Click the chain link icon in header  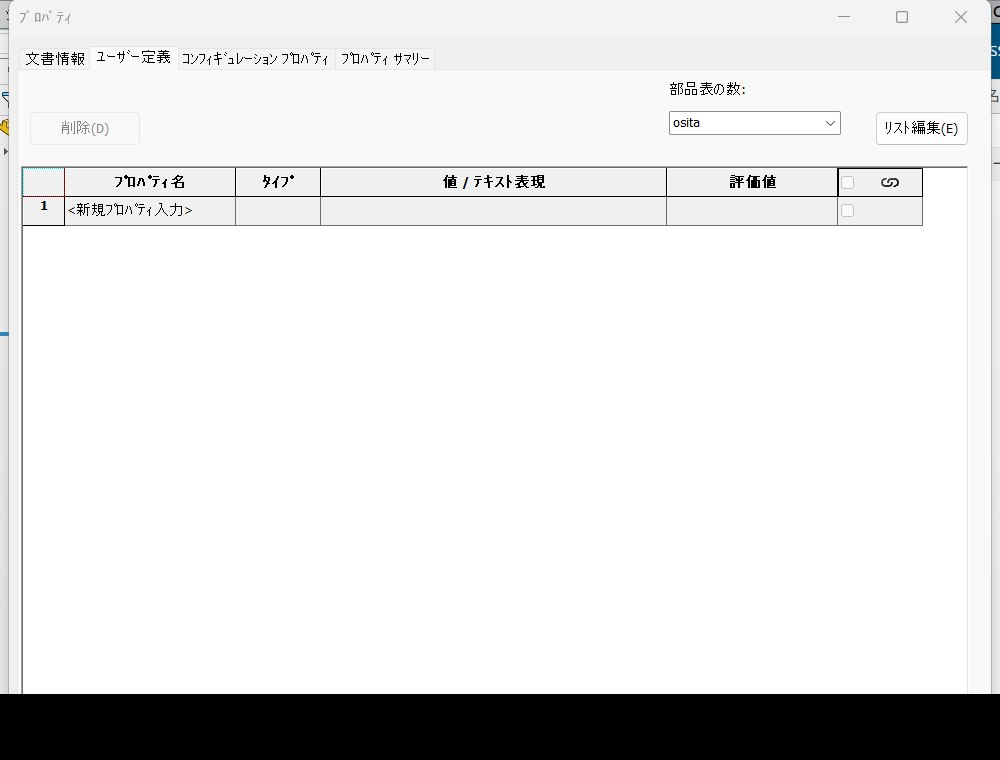pos(890,182)
